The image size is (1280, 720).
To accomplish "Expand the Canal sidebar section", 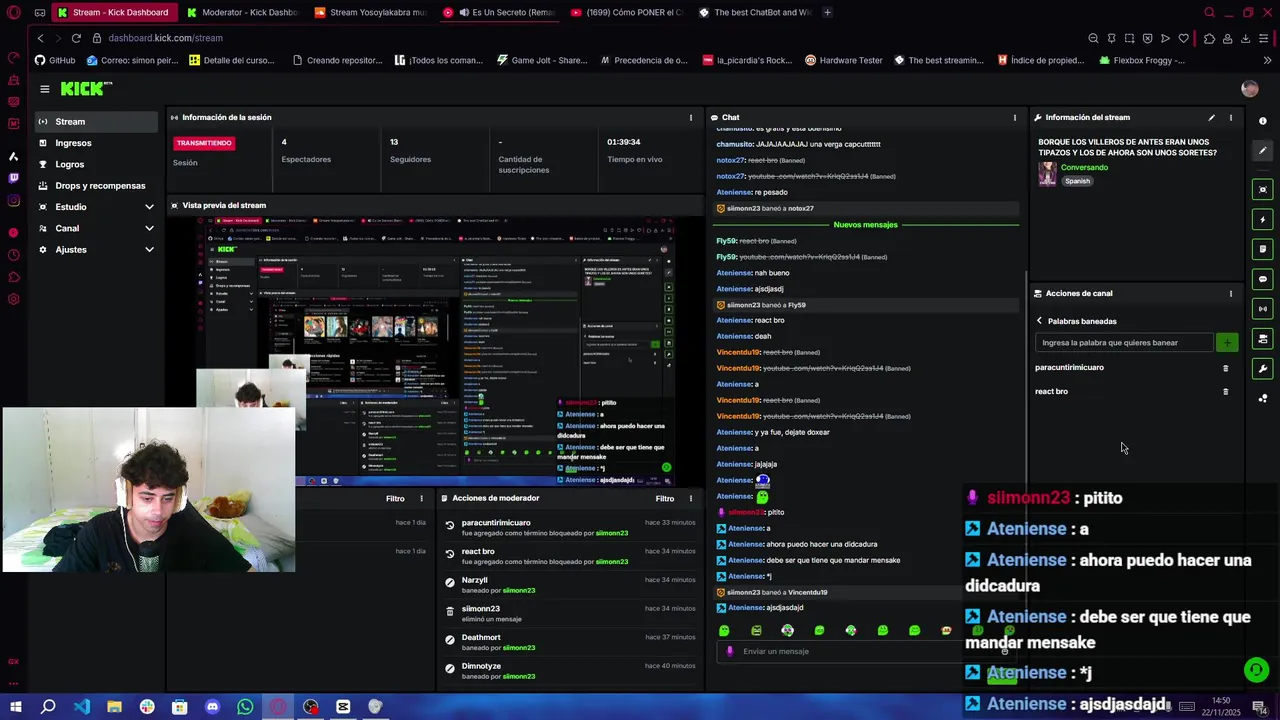I will pyautogui.click(x=96, y=228).
